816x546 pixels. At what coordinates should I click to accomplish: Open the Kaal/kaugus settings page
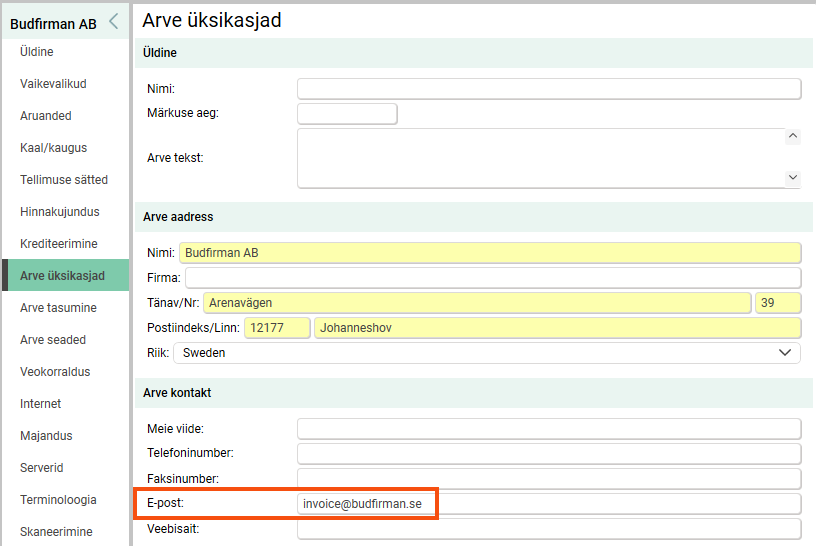tap(54, 148)
